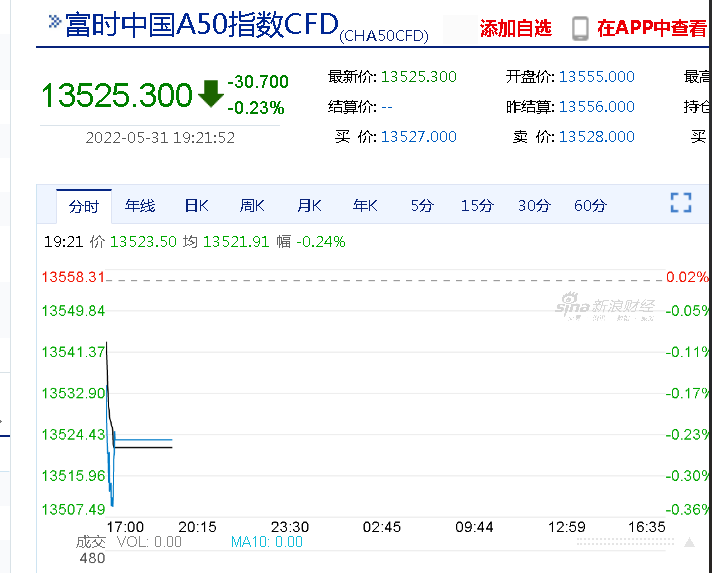
Task: Click the axis label 13549.84
Action: point(73,311)
